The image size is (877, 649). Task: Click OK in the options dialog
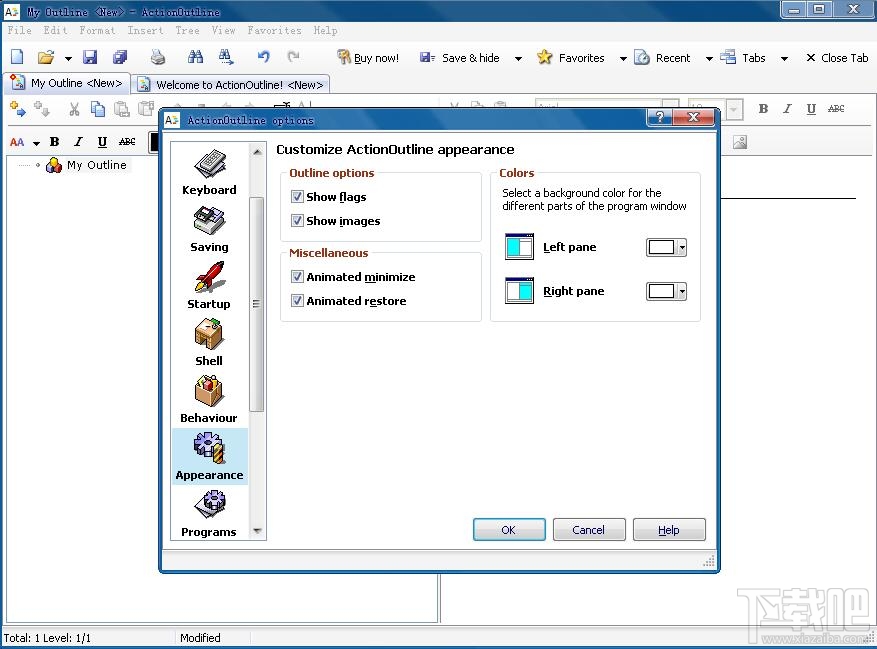click(x=509, y=529)
